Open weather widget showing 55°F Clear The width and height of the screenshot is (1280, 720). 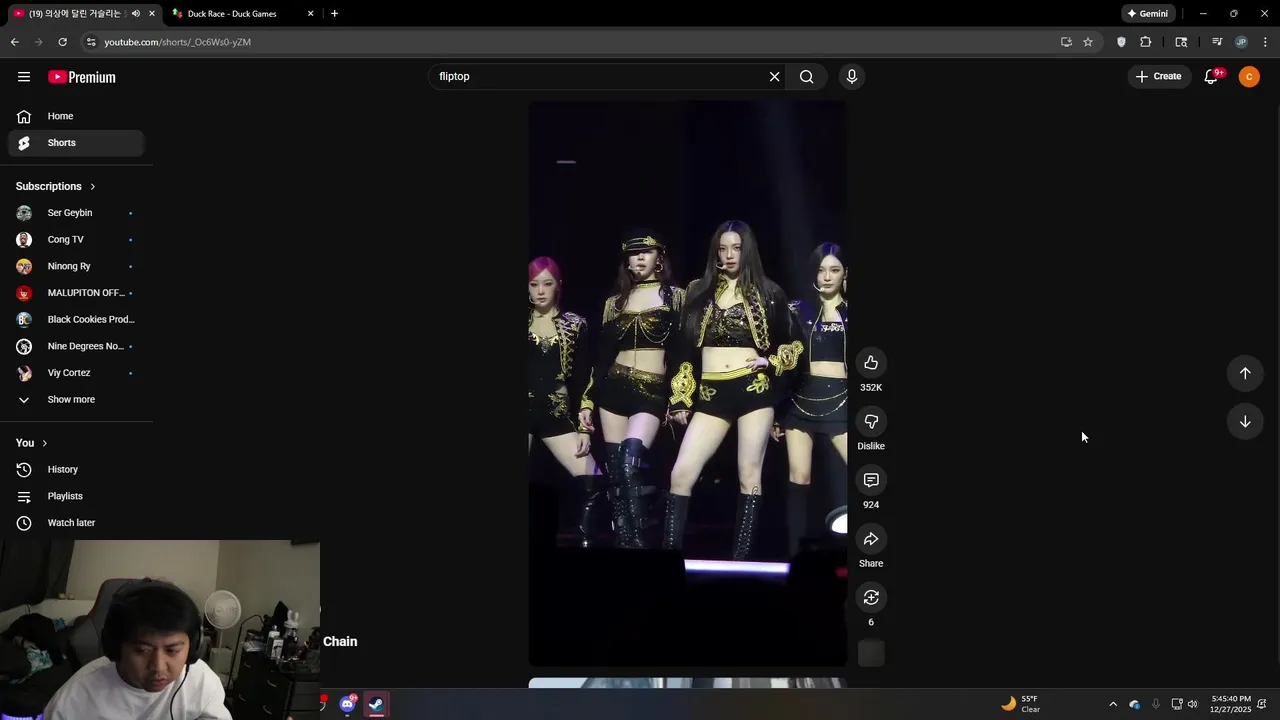point(1021,704)
